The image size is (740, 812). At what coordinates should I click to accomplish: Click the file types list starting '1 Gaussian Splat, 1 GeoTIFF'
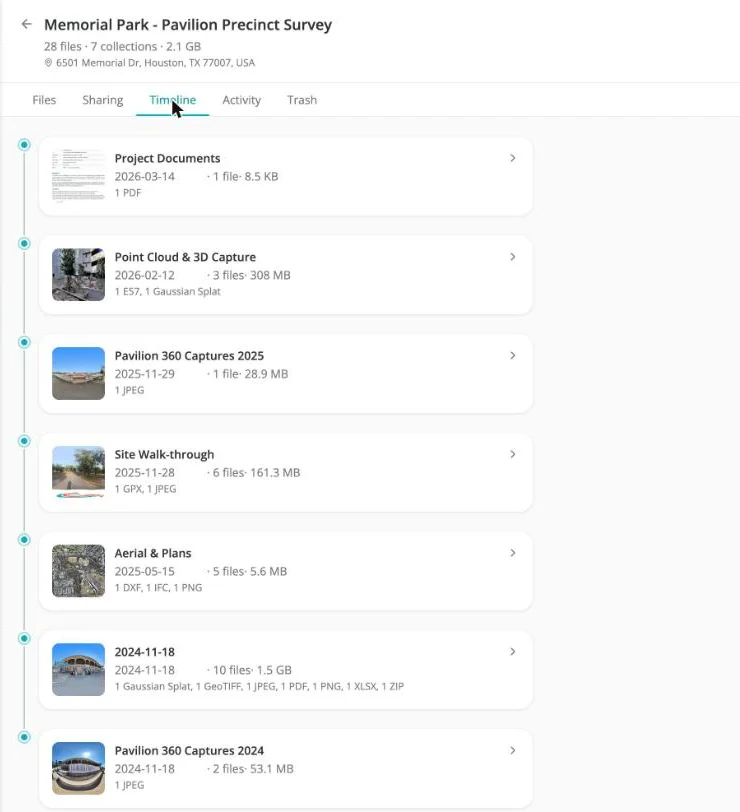pos(259,687)
